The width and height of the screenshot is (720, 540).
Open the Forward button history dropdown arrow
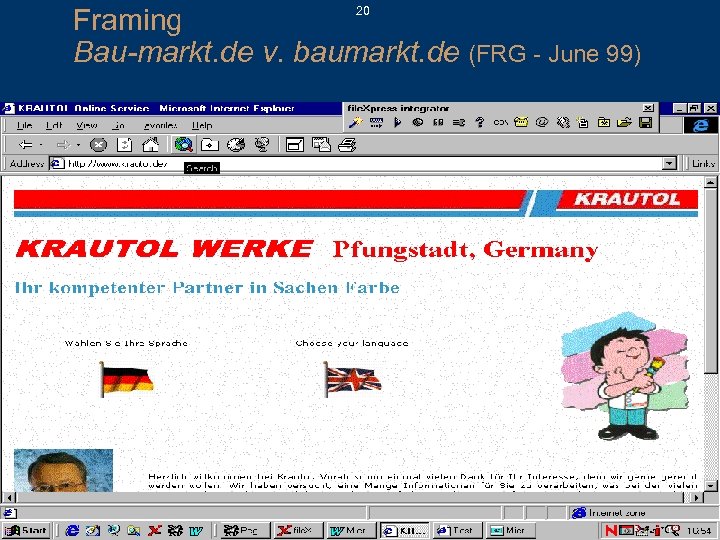[x=78, y=145]
